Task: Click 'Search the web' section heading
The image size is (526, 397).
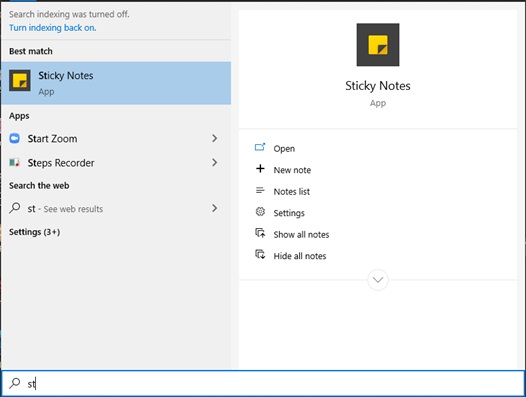Action: pyautogui.click(x=39, y=186)
